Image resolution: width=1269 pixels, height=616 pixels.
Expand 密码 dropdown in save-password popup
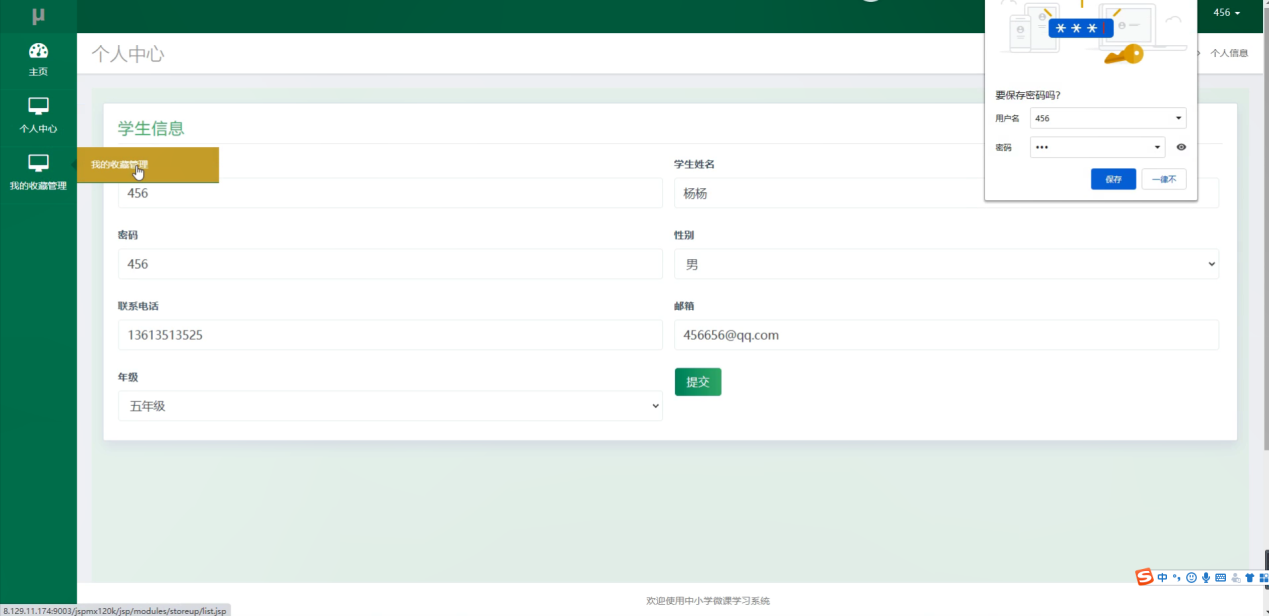[x=1158, y=147]
